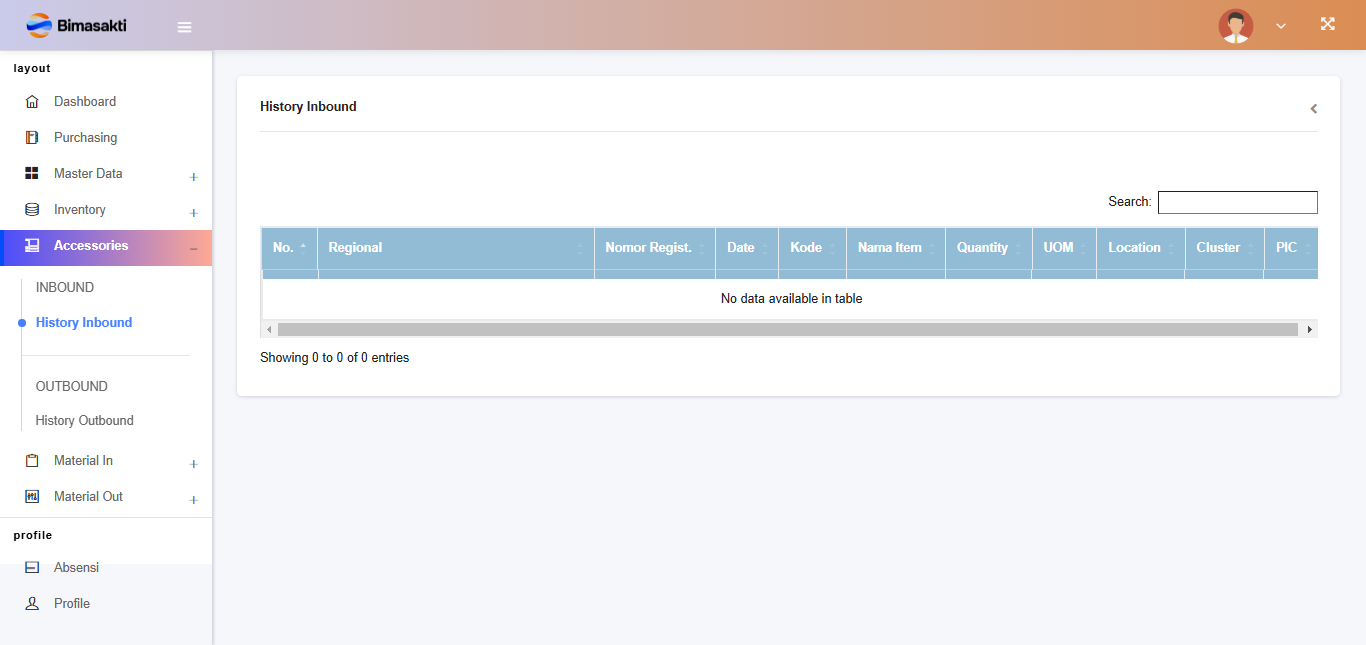Click the Profile person icon
Screen dimensions: 1366x645
[x=32, y=604]
